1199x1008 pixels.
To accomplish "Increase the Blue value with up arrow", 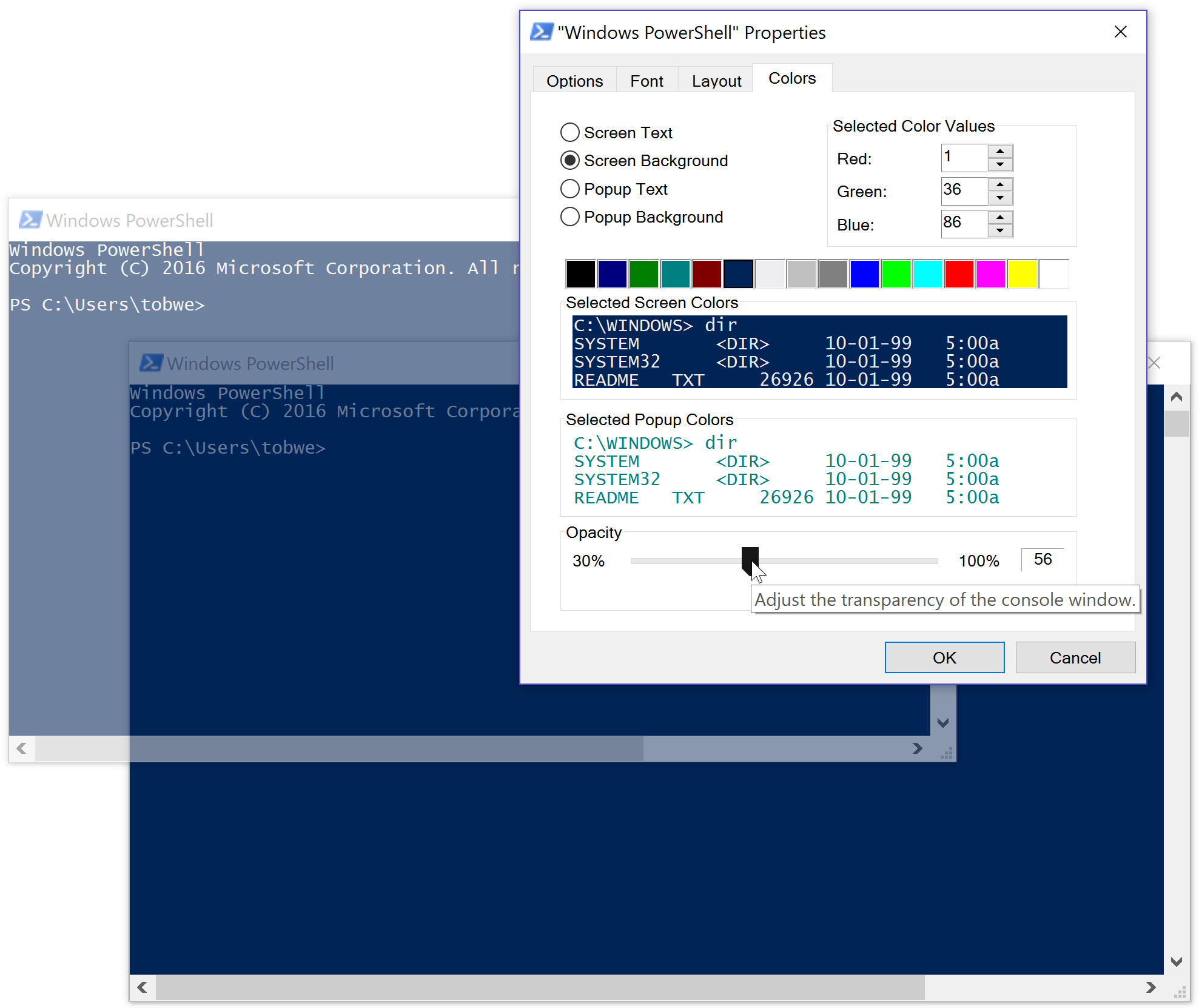I will click(1000, 217).
